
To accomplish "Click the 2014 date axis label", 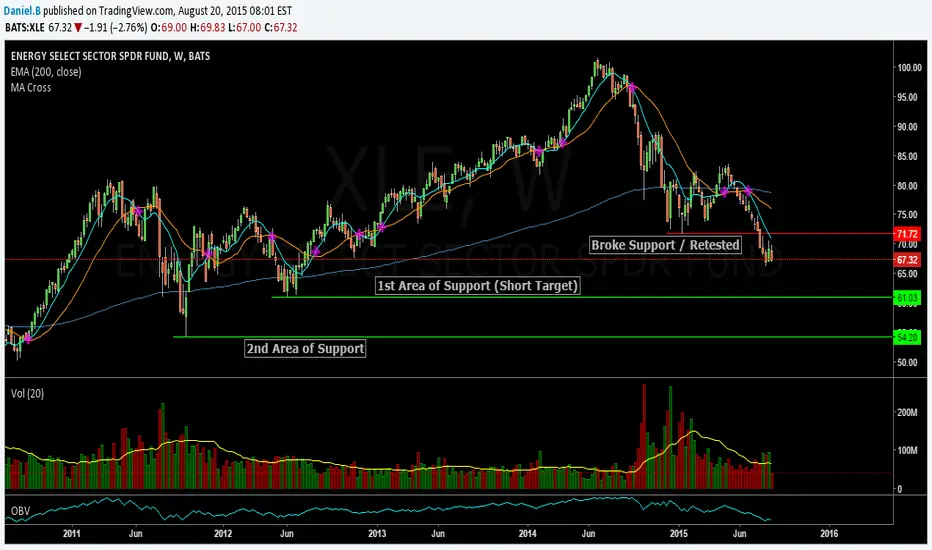I will pyautogui.click(x=527, y=533).
